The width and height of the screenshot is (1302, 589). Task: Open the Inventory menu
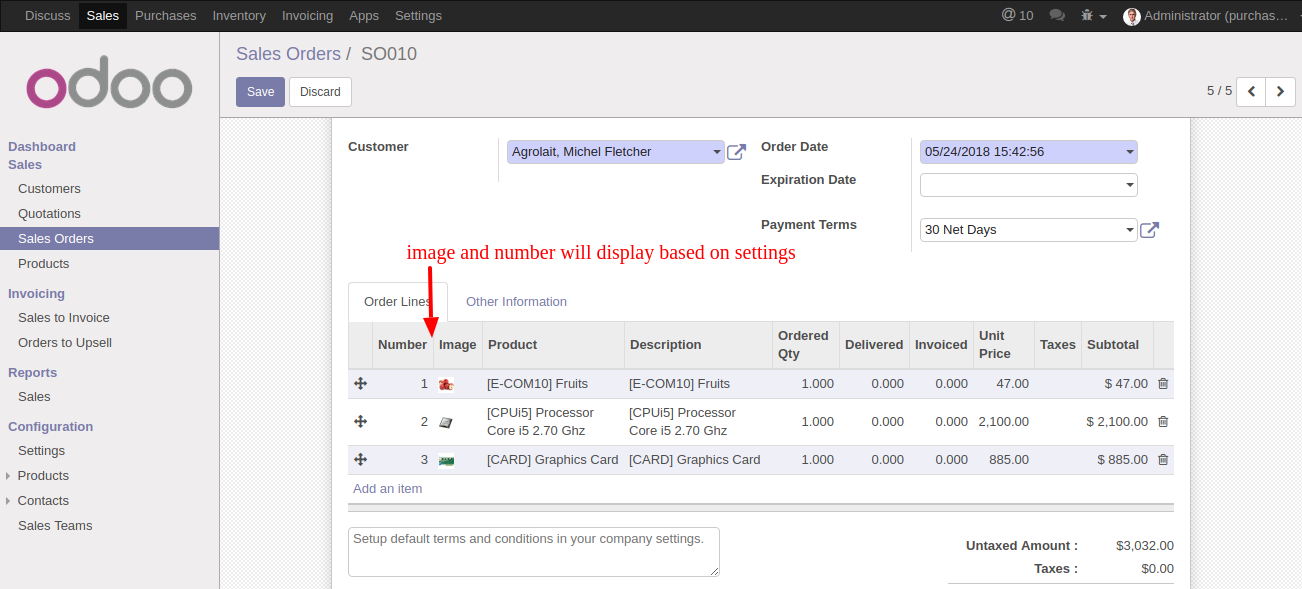tap(239, 15)
